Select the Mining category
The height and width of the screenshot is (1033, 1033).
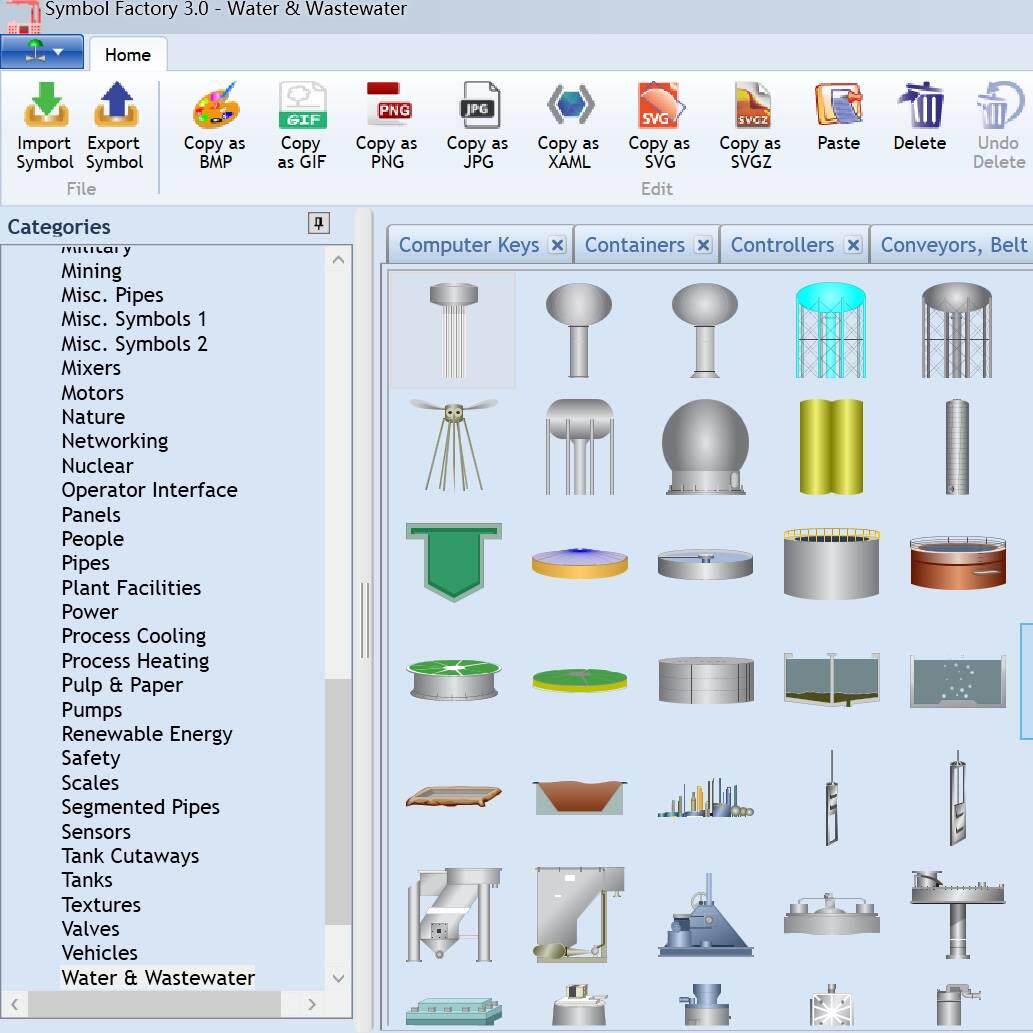92,271
